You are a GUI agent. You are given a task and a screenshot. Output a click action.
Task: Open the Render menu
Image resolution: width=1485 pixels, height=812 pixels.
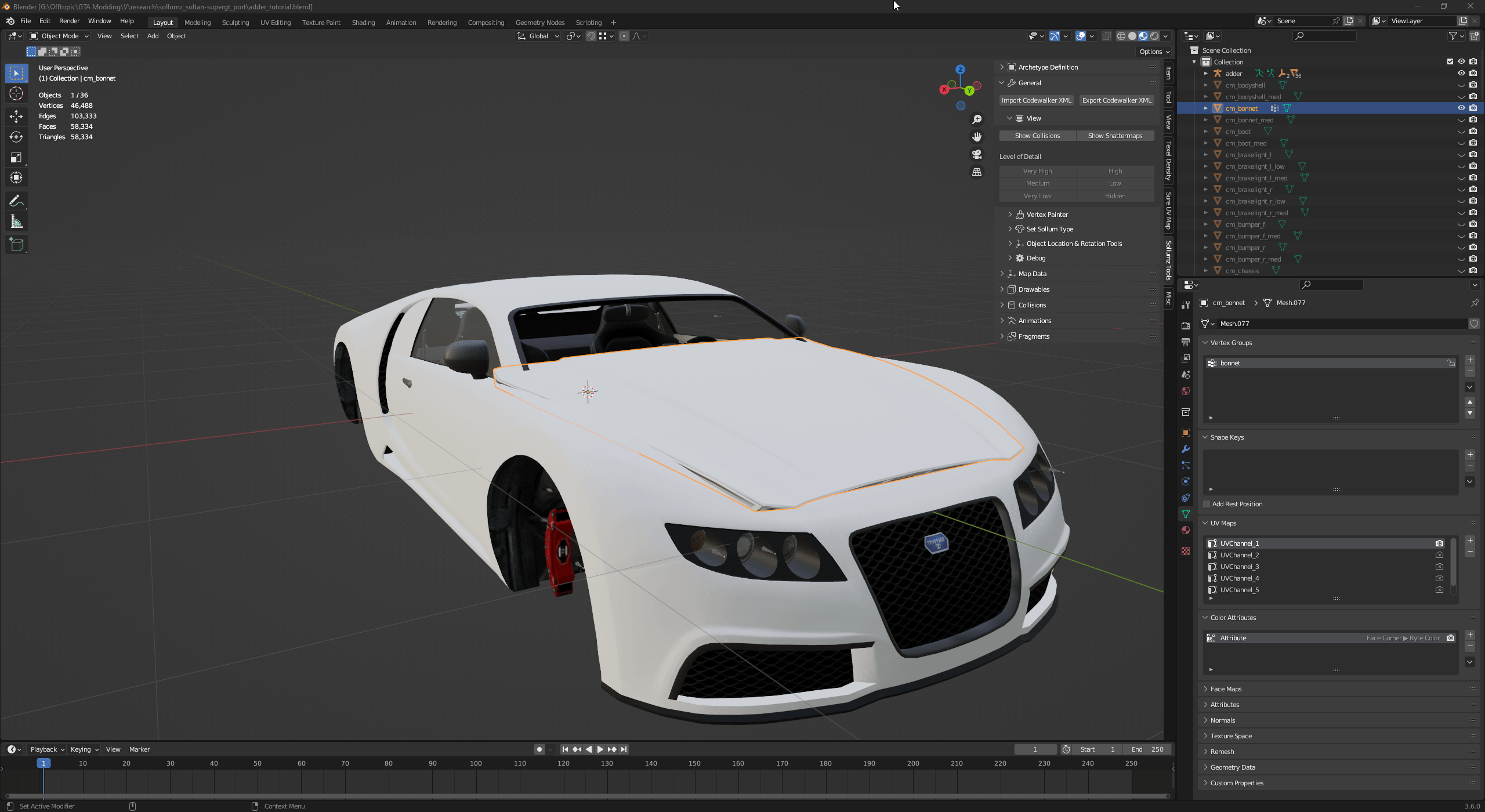[69, 21]
